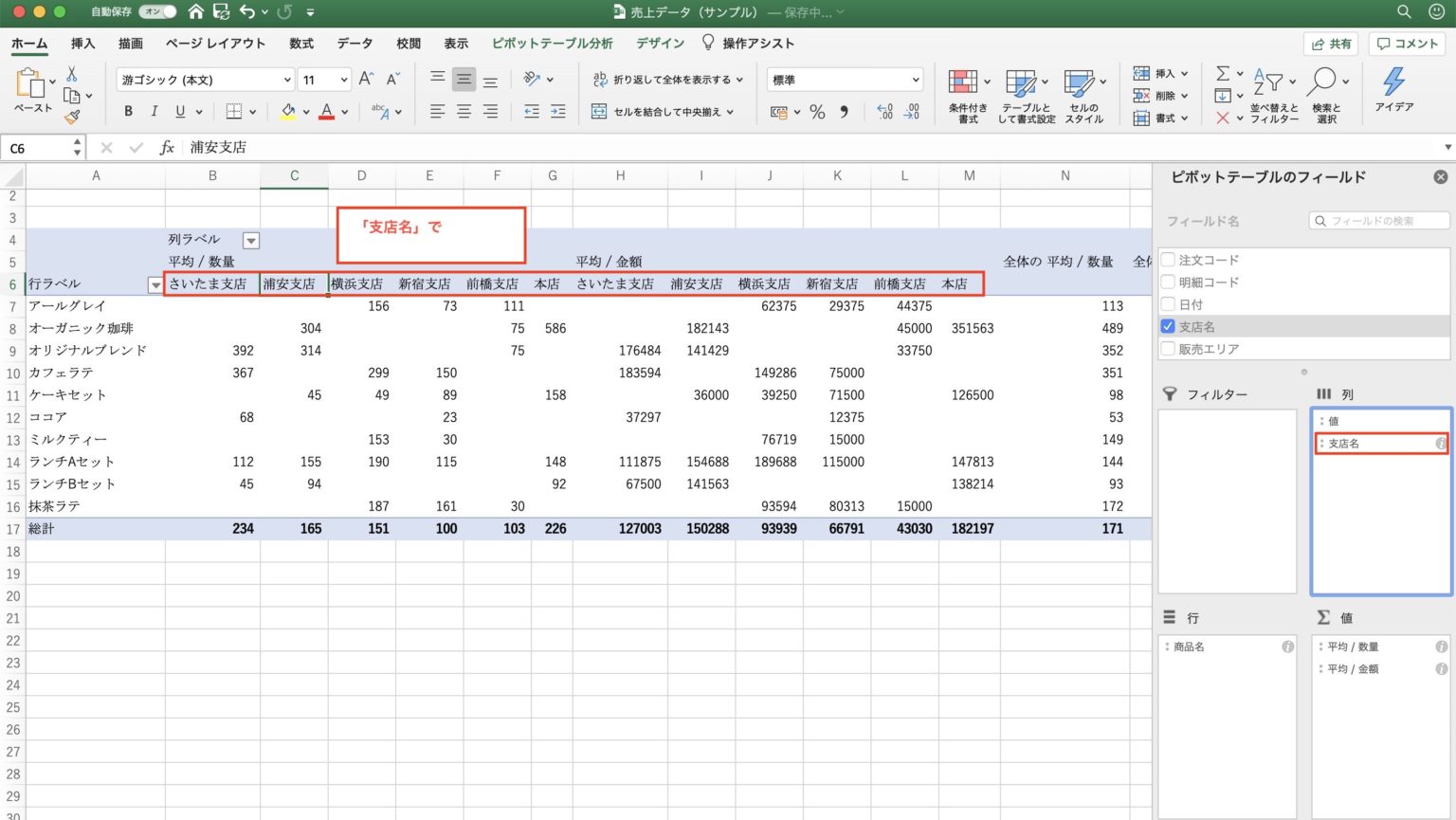
Task: Open the ピボットテーブル分析 tab
Action: point(552,44)
